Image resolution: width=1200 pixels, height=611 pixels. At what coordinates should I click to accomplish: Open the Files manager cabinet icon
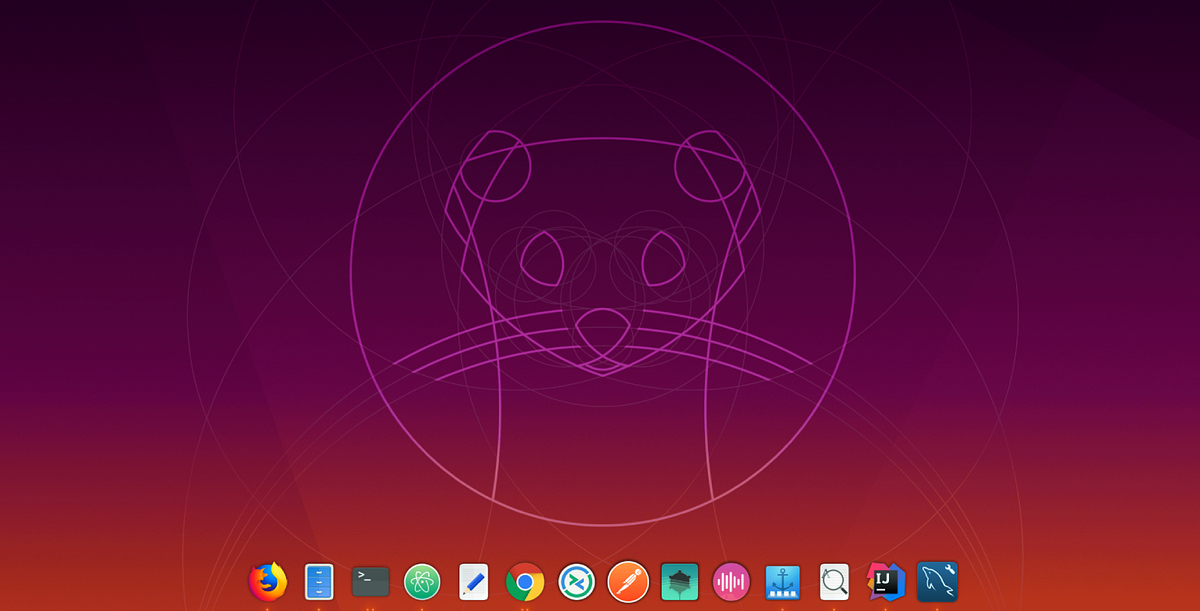(319, 581)
